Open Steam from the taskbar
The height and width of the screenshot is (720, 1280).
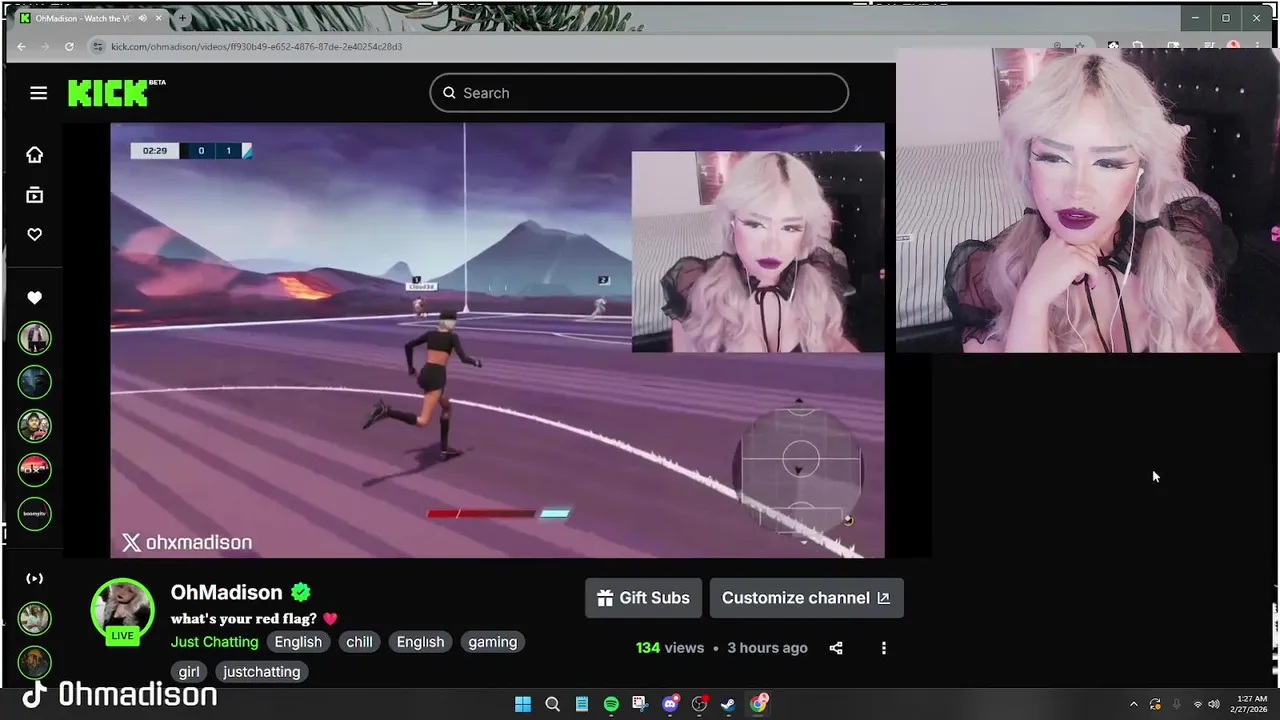coord(729,704)
